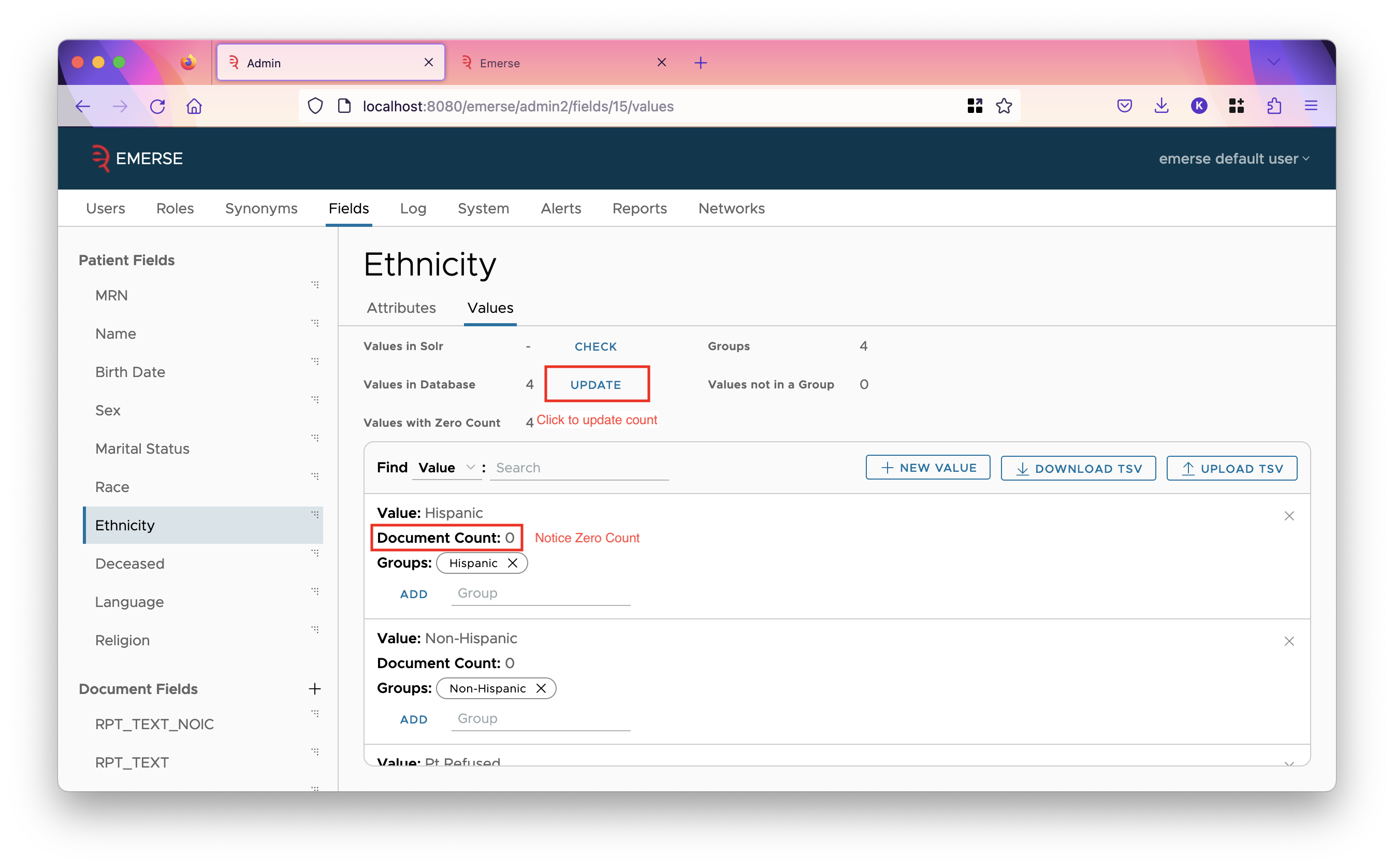
Task: Select RPT_TEXT document field
Action: [203, 763]
